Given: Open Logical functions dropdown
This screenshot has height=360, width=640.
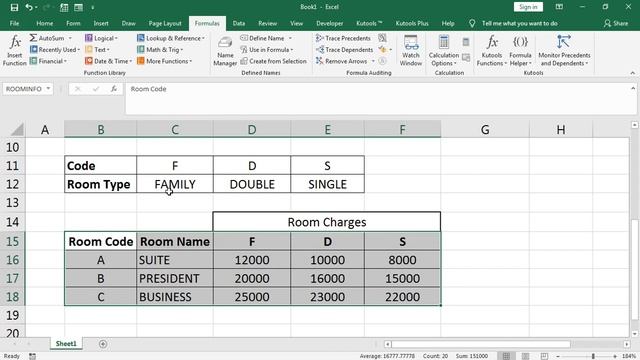Looking at the screenshot, I should [x=101, y=38].
